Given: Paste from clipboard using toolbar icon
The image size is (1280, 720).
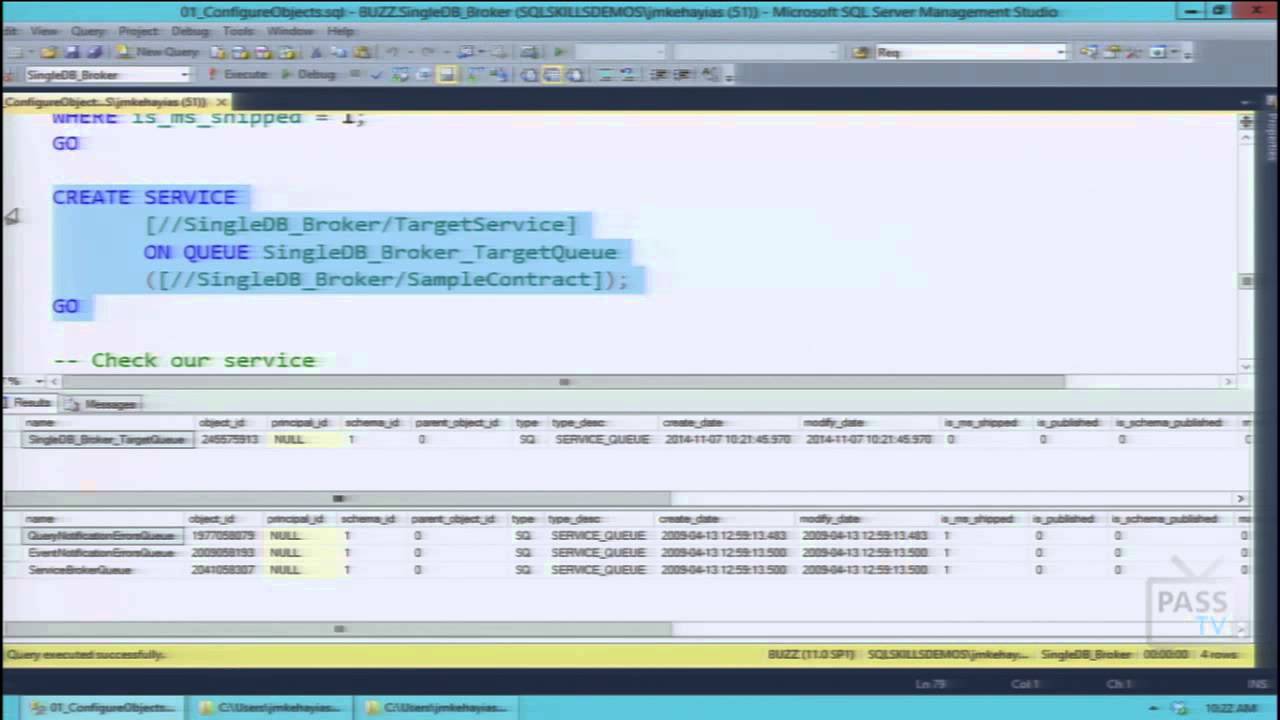Looking at the screenshot, I should point(362,52).
